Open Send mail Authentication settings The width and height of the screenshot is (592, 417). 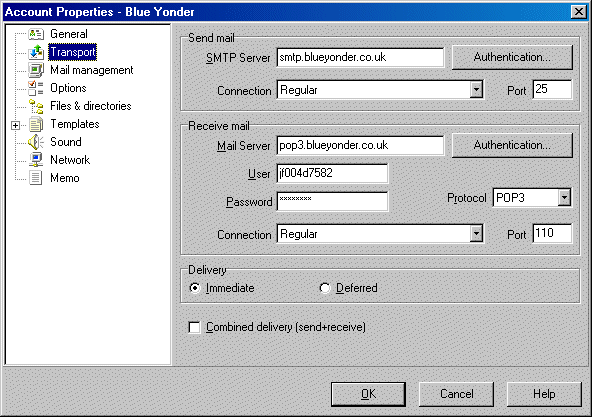coord(512,57)
